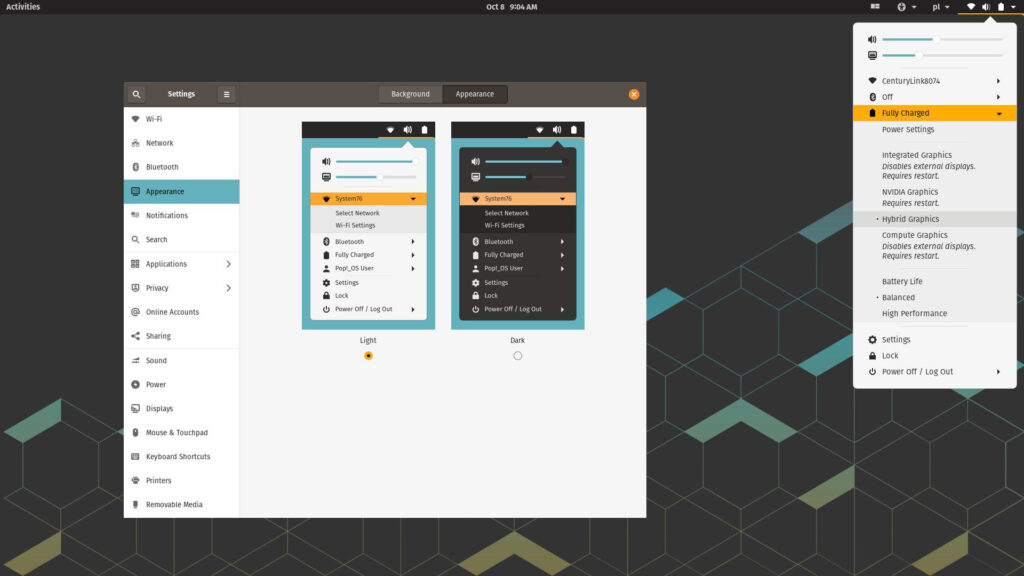
Task: Open Wi-Fi settings in the sidebar
Action: [182, 119]
